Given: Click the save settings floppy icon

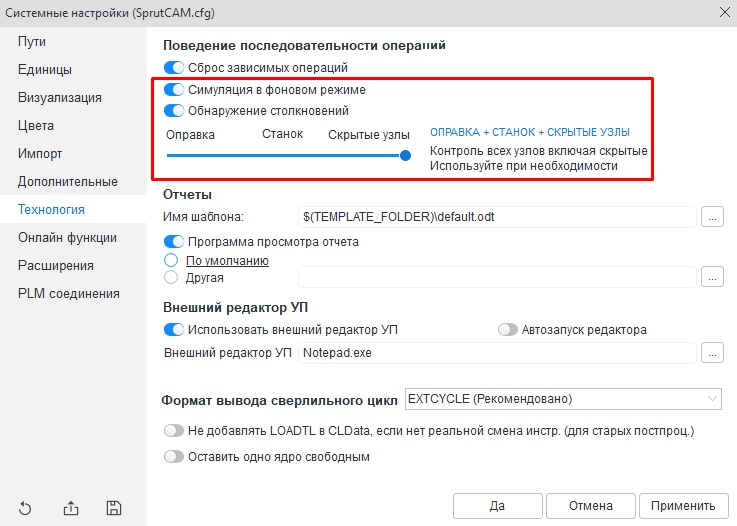Looking at the screenshot, I should coord(114,507).
